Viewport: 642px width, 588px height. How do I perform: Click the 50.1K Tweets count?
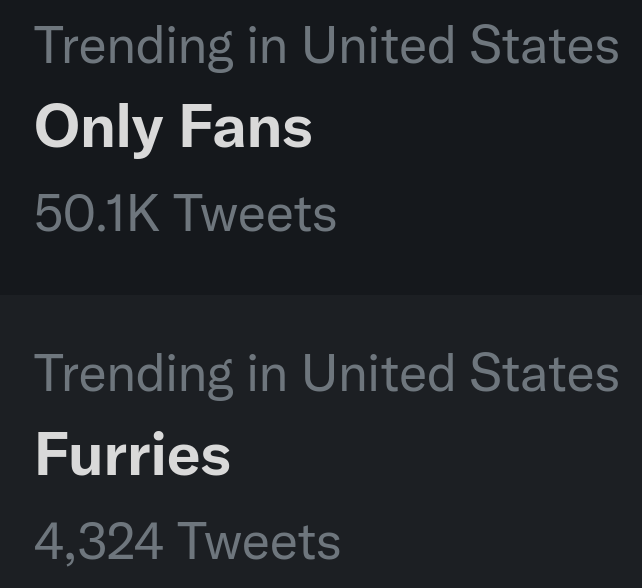pos(185,214)
